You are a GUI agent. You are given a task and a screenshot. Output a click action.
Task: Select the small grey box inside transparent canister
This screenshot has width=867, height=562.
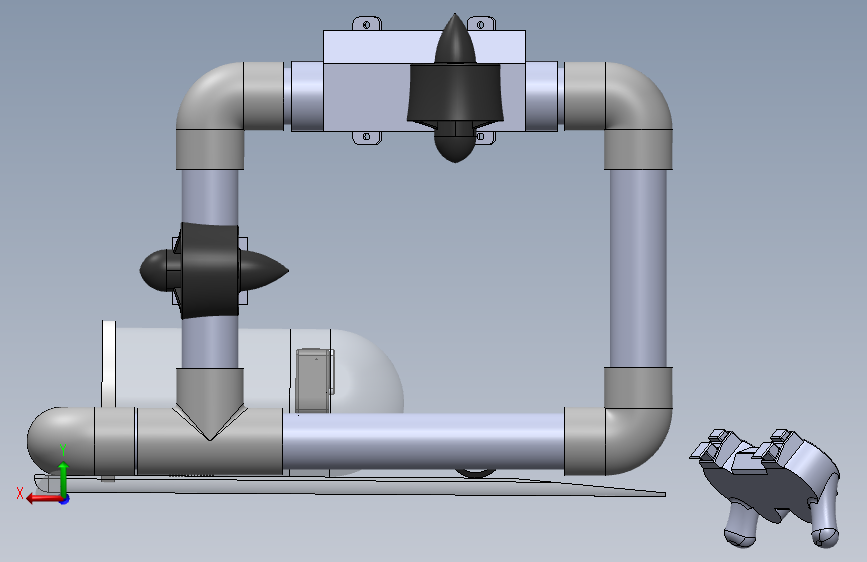pyautogui.click(x=315, y=380)
